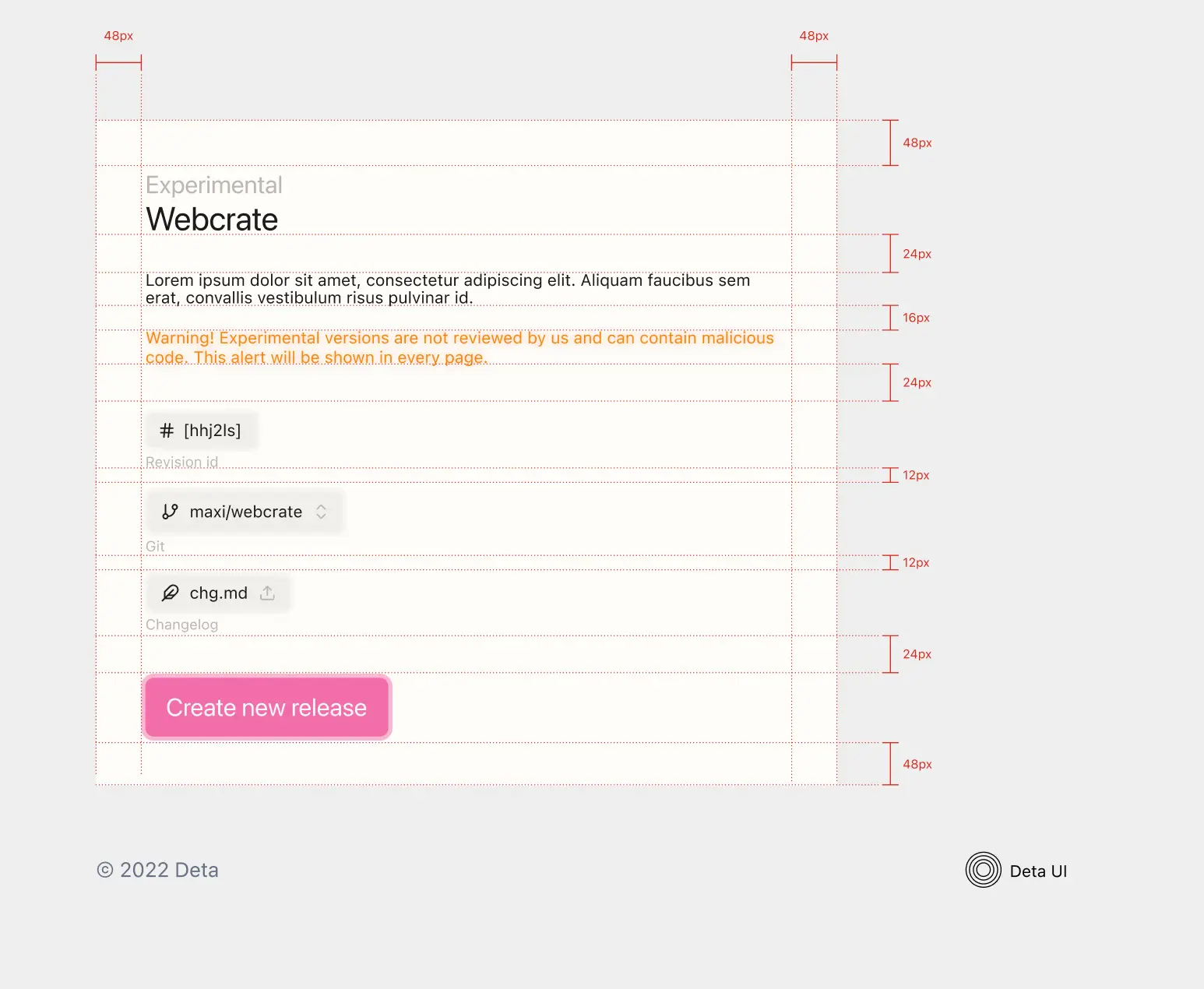Select the feather icon in the chg.md field
The width and height of the screenshot is (1204, 989).
coord(170,593)
